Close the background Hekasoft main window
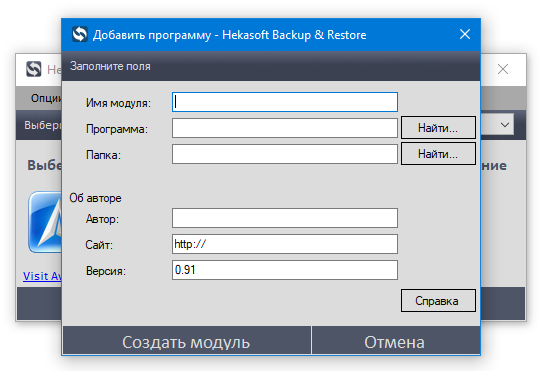 [x=503, y=69]
